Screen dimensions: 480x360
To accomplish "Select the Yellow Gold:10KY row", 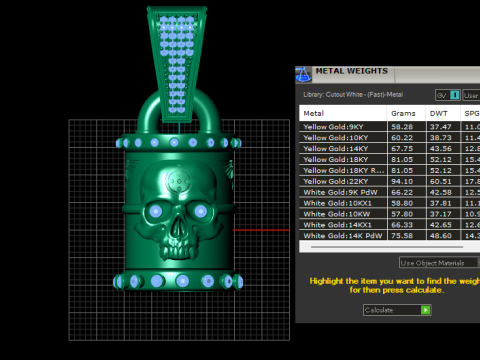I will (390, 138).
